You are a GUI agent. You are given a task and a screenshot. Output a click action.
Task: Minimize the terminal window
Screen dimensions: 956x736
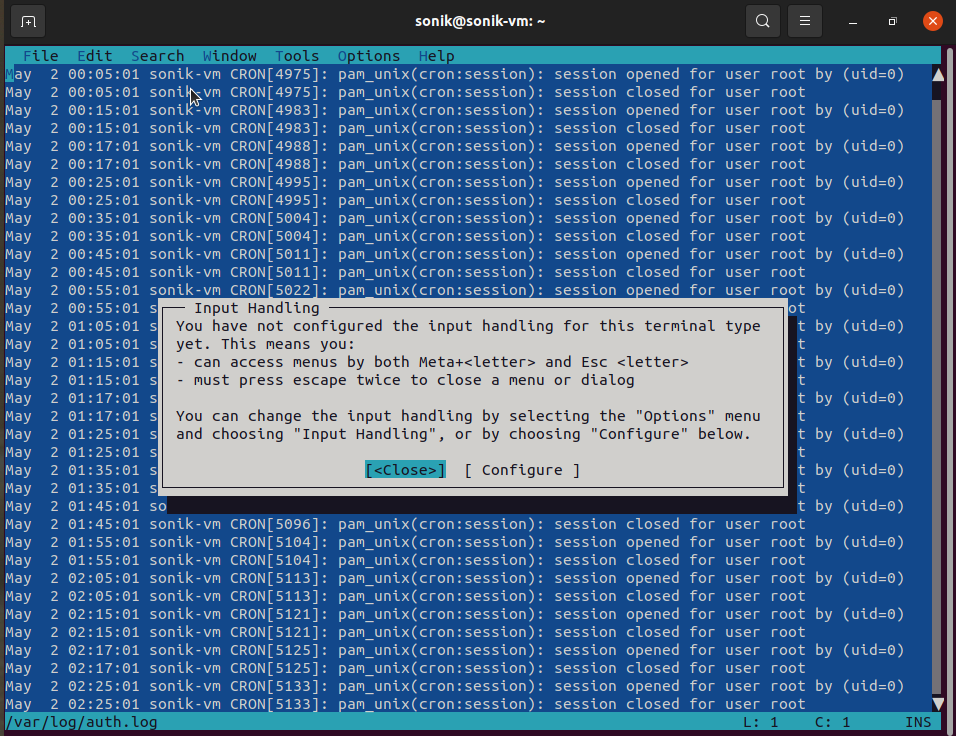(852, 21)
